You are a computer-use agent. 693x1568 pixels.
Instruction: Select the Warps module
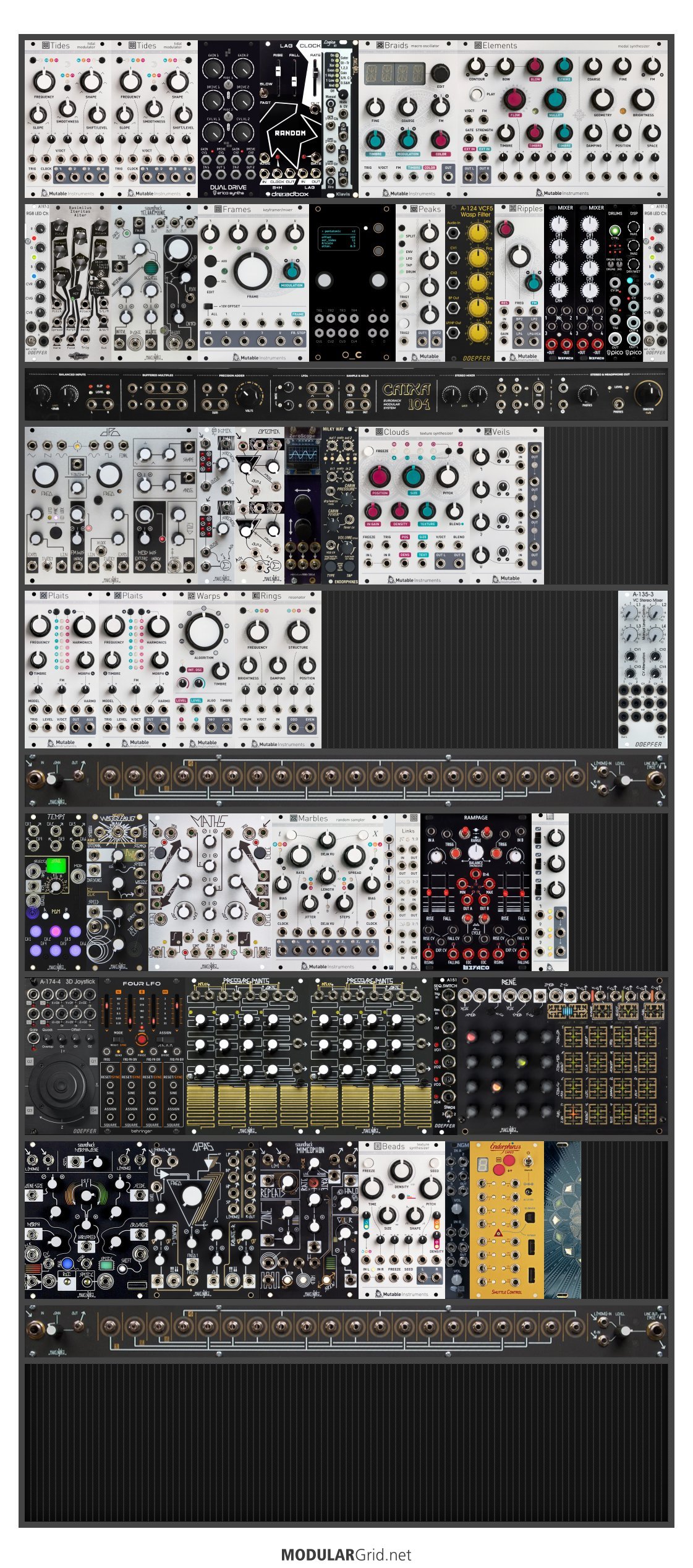coord(204,669)
